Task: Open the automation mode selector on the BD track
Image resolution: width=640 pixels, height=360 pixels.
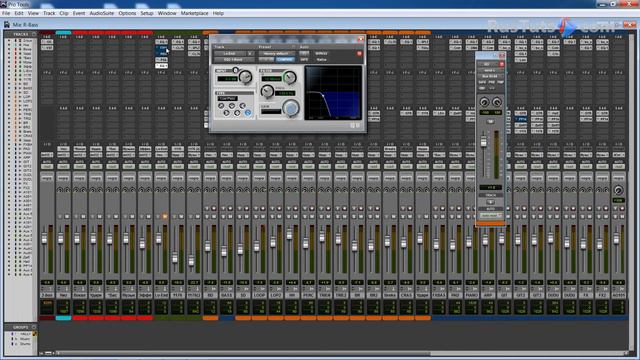Action: (x=210, y=167)
